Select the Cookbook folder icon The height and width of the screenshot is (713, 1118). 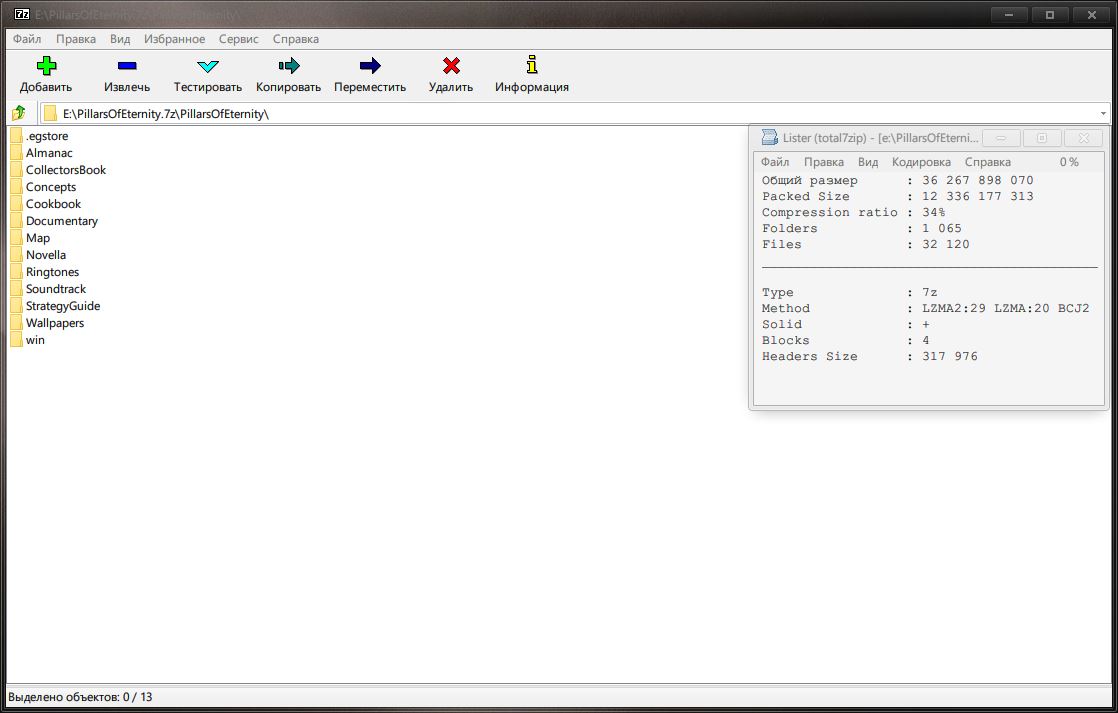coord(16,204)
